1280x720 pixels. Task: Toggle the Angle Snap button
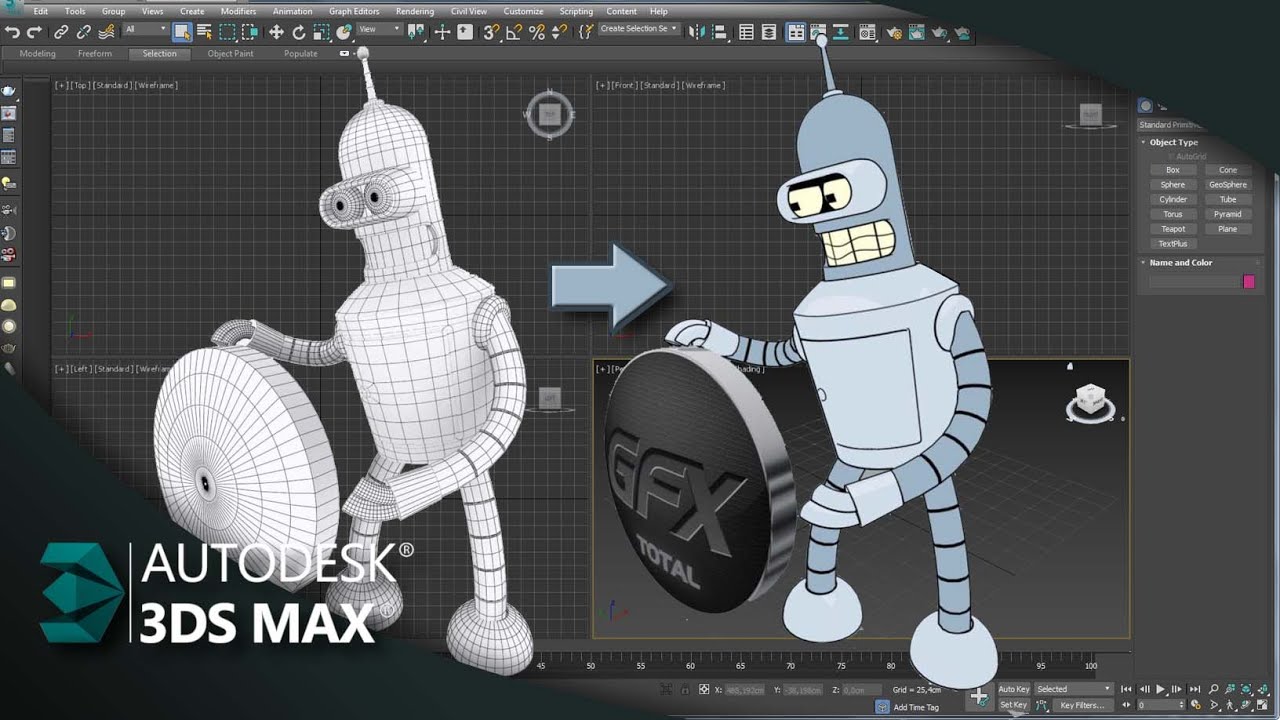pos(514,32)
